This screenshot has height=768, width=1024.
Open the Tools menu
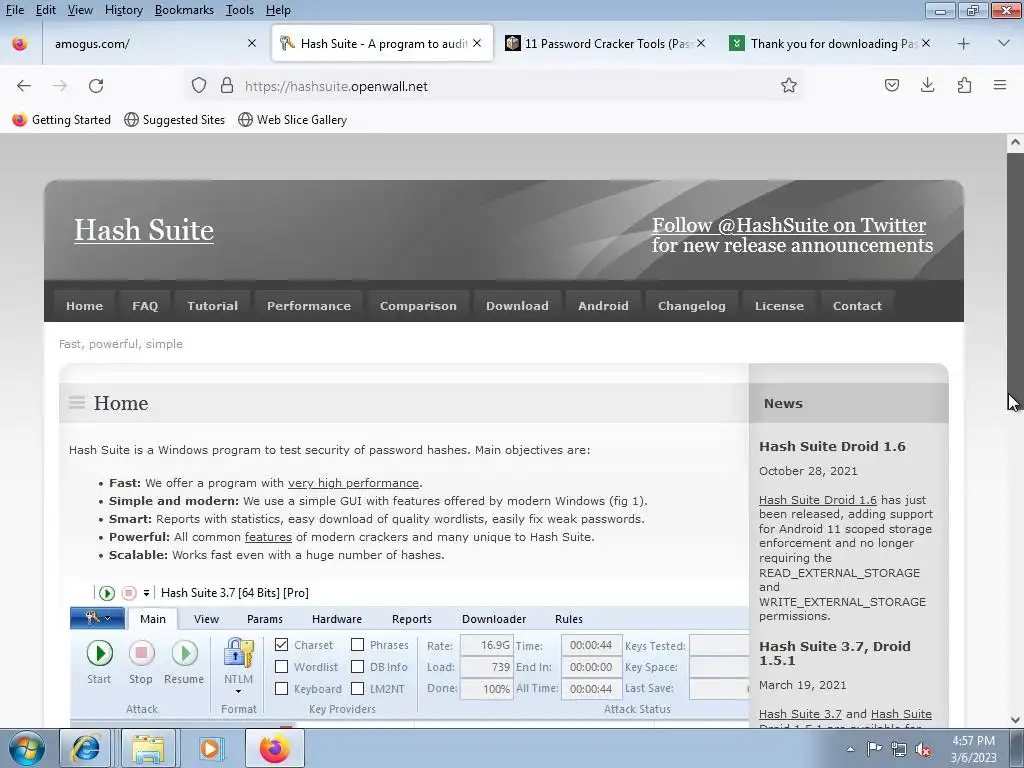tap(240, 10)
